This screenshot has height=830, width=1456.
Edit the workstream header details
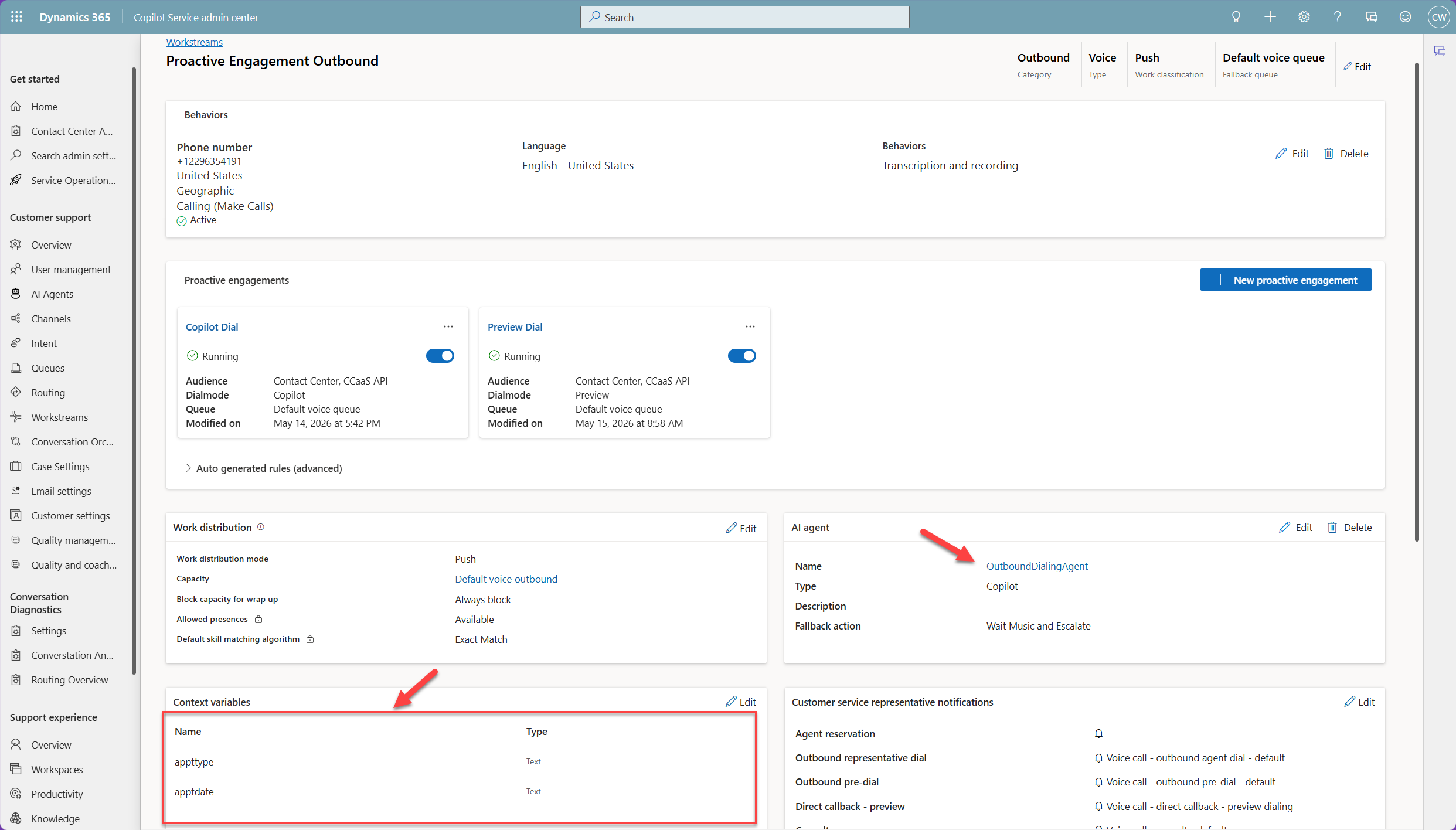[1357, 67]
